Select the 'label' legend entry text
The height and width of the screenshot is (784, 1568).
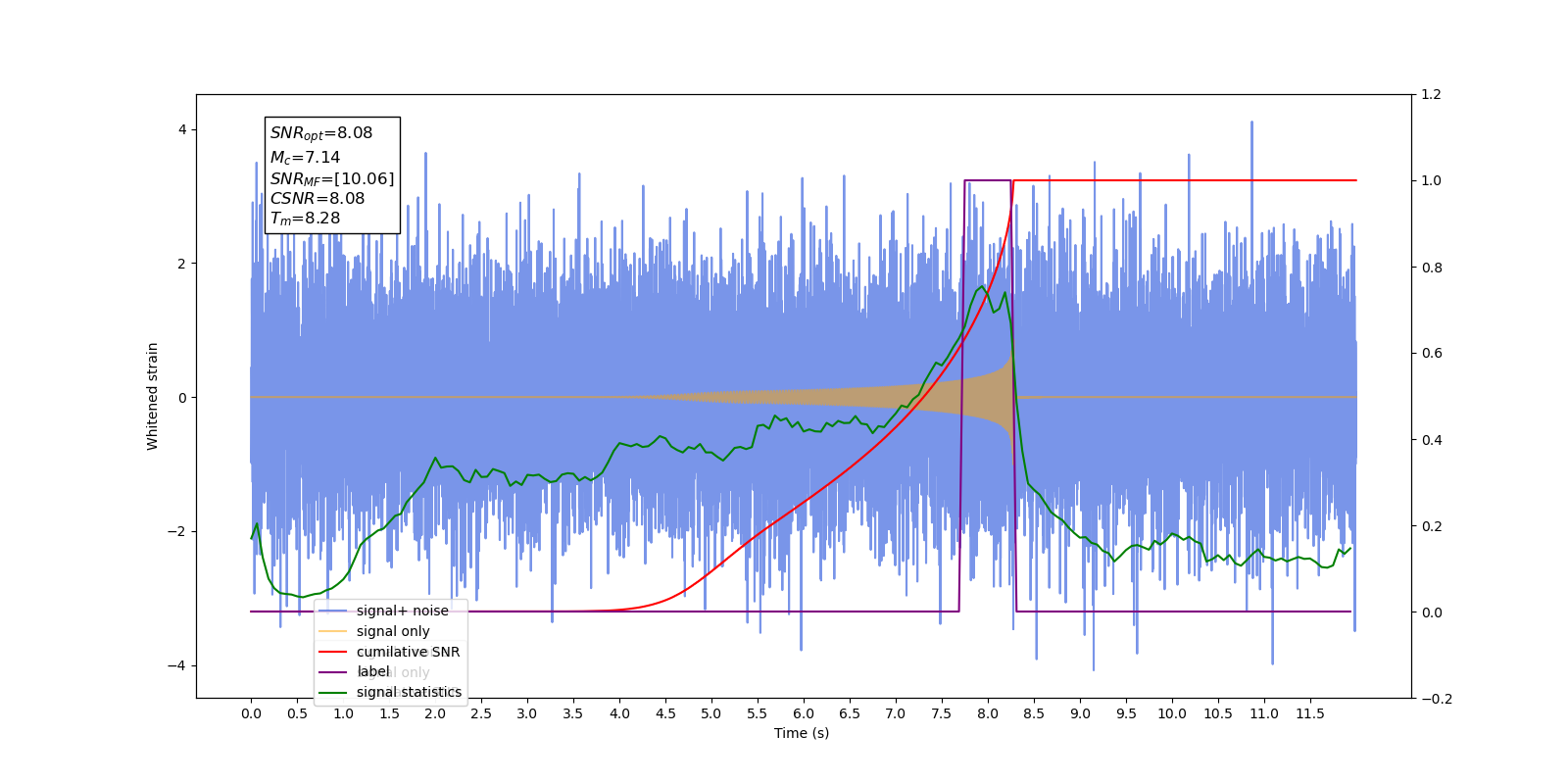tap(373, 671)
